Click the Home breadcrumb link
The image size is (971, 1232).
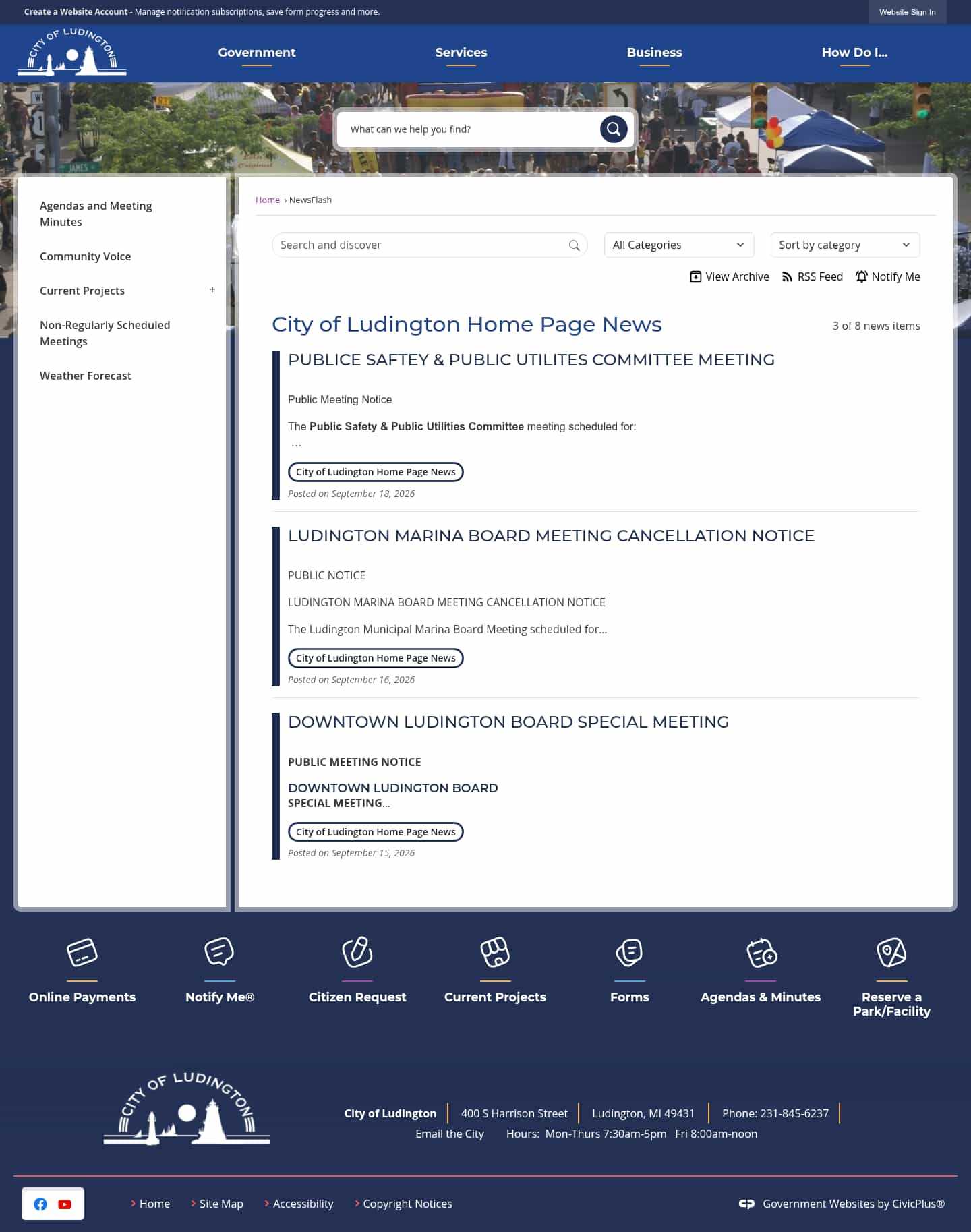coord(267,200)
